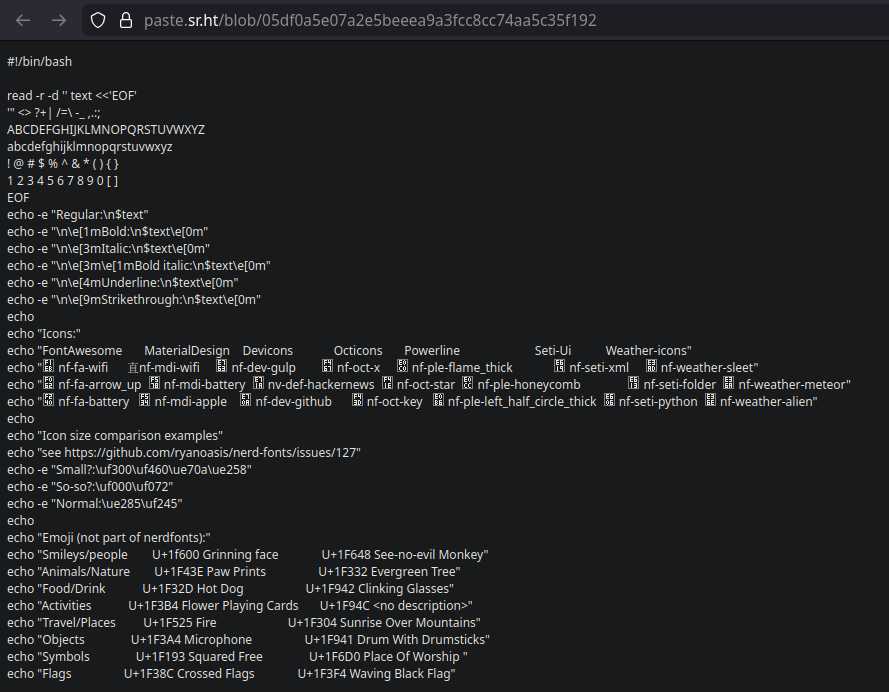Select the glyph icon before nf-dev-gulp
The image size is (889, 692).
222,368
